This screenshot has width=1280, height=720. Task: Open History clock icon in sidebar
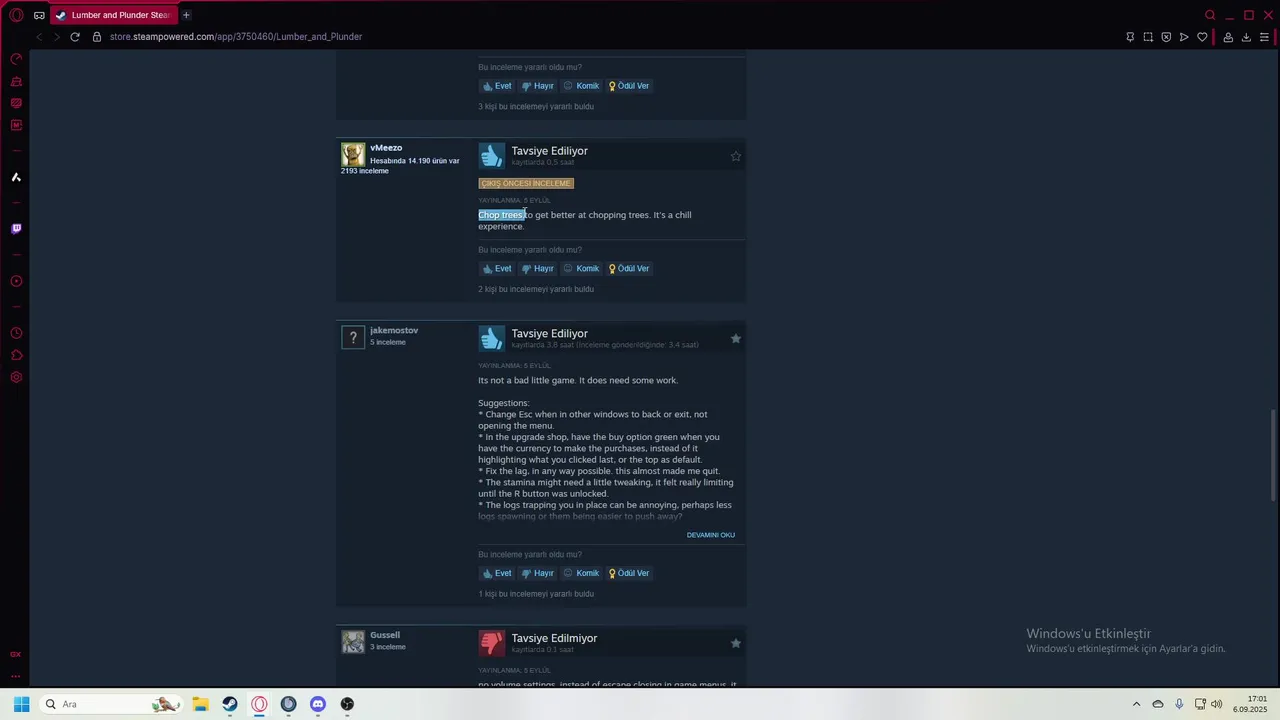coord(16,333)
